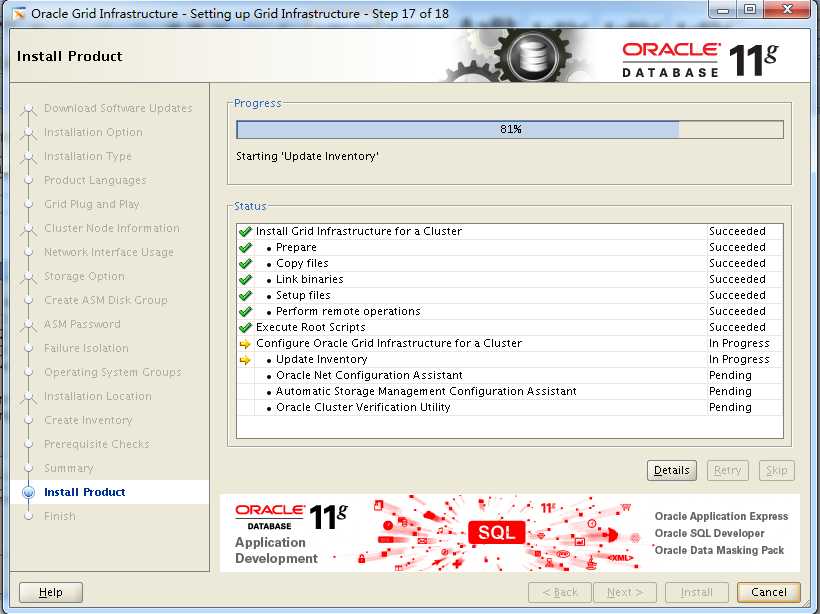Select the Installation Location step
Image resolution: width=820 pixels, height=614 pixels.
pyautogui.click(x=98, y=396)
